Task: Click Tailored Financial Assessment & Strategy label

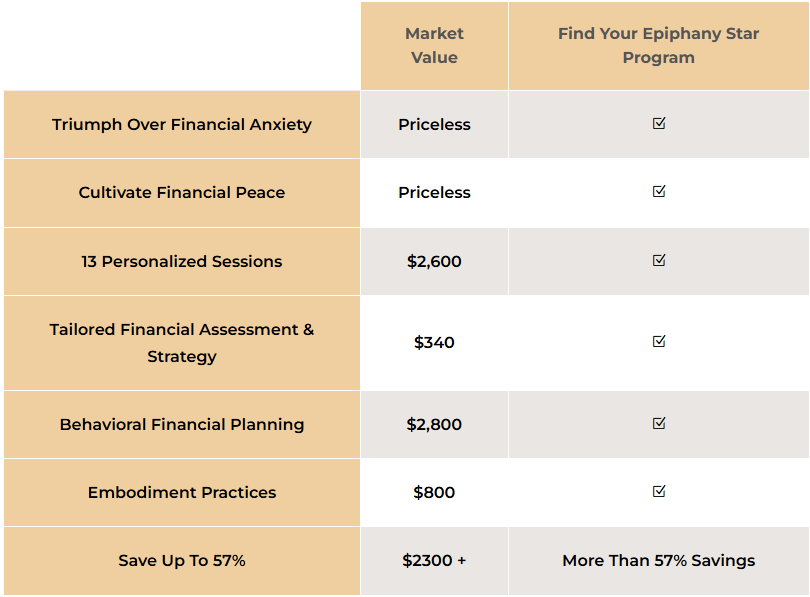Action: coord(182,343)
